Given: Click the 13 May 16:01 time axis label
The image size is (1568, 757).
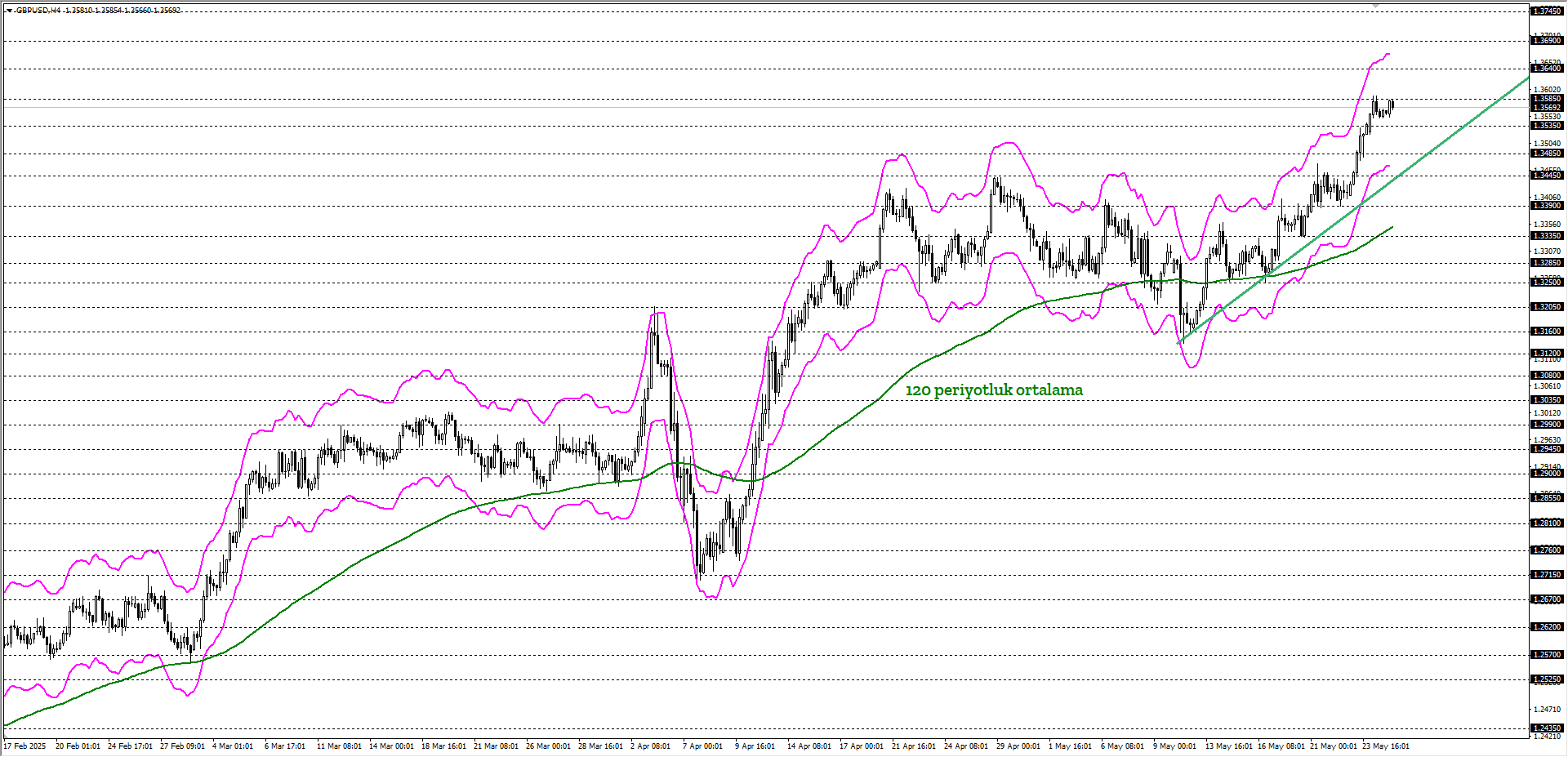Looking at the screenshot, I should 1229,746.
